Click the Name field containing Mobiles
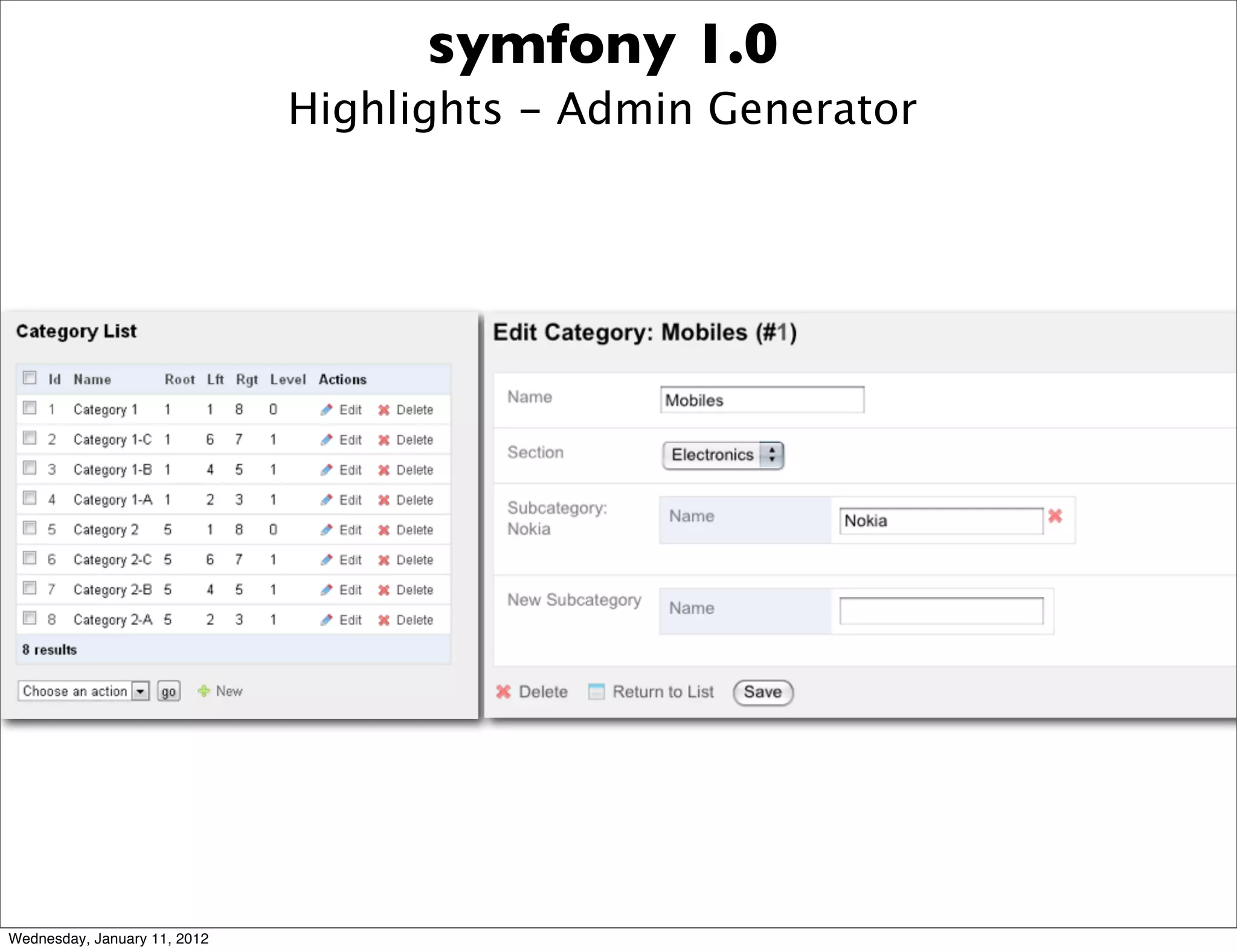The image size is (1237, 952). point(762,400)
